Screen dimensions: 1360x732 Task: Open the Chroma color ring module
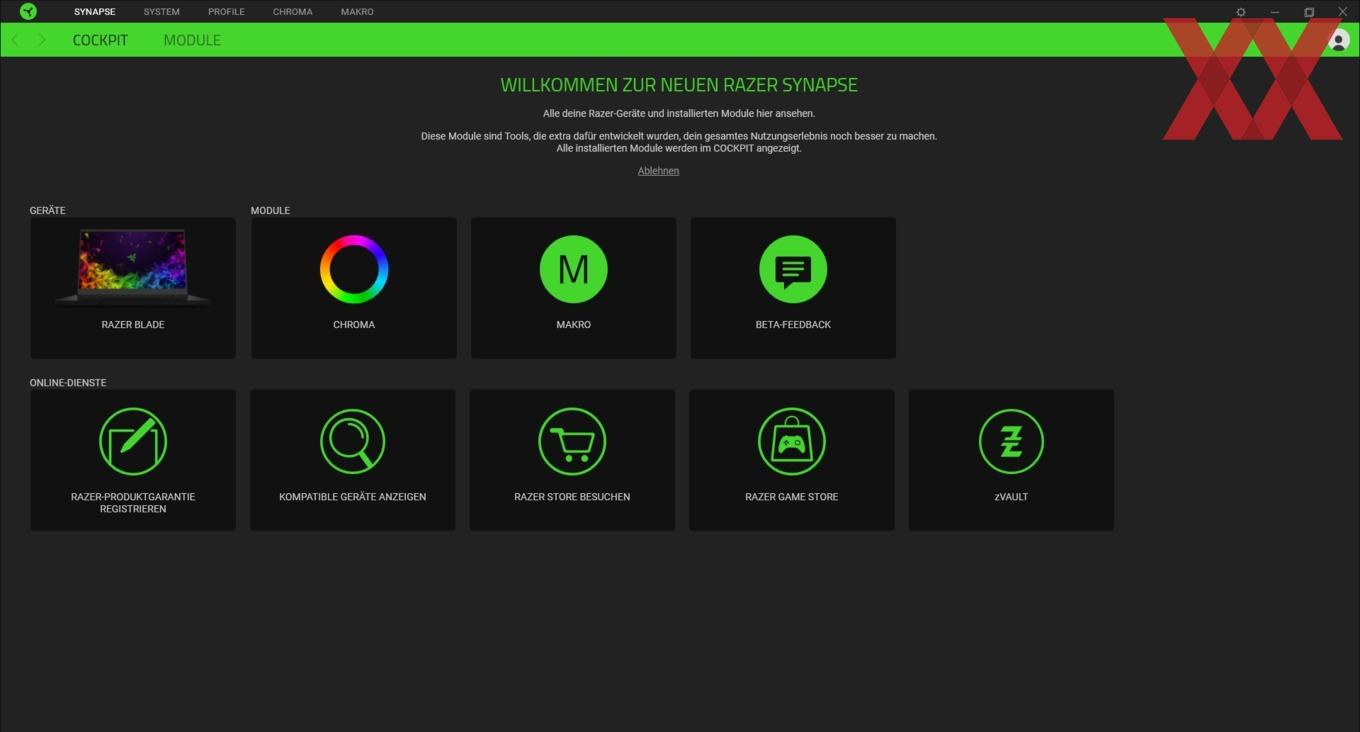[x=354, y=269]
